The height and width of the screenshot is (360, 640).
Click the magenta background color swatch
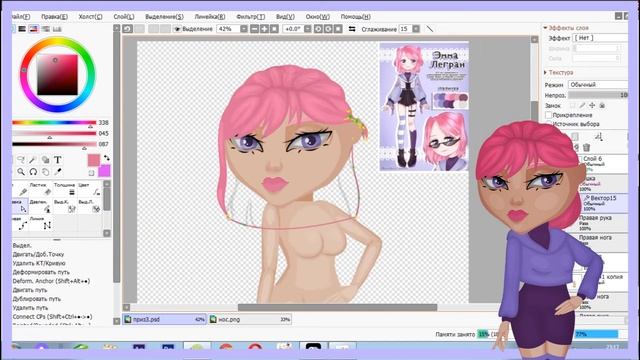point(104,171)
